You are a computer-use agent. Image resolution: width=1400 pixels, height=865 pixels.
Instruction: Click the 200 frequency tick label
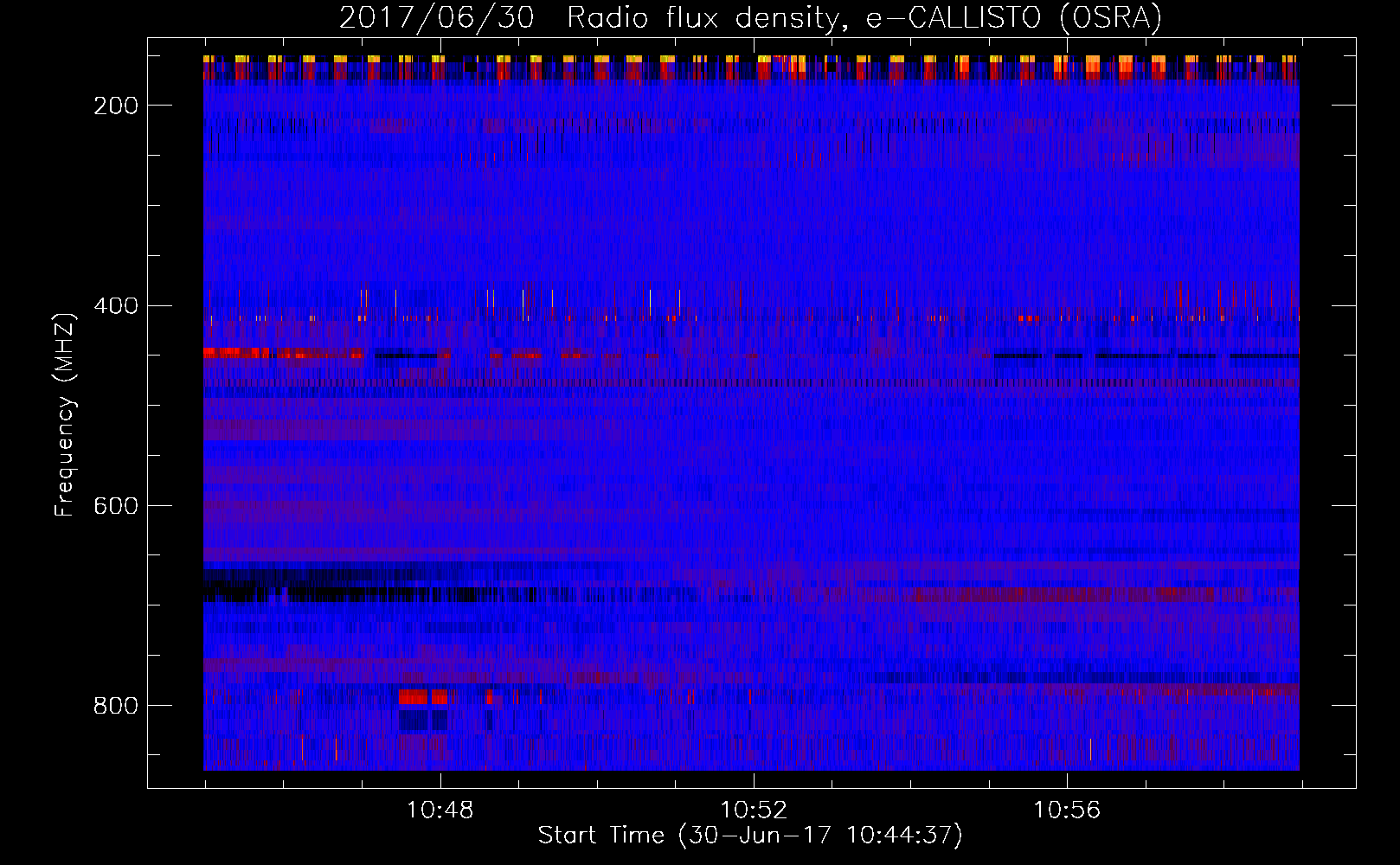(116, 106)
